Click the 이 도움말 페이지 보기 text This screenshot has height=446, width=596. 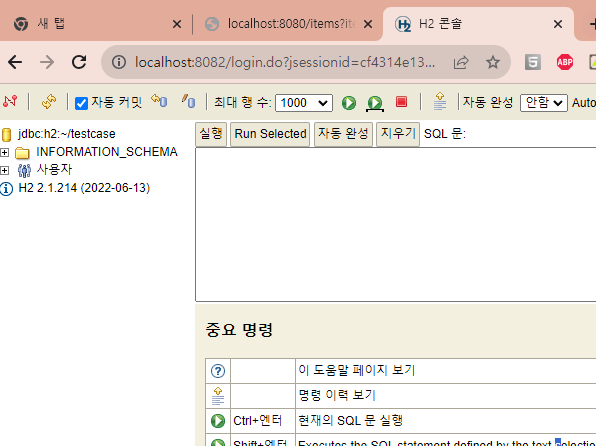[x=357, y=370]
